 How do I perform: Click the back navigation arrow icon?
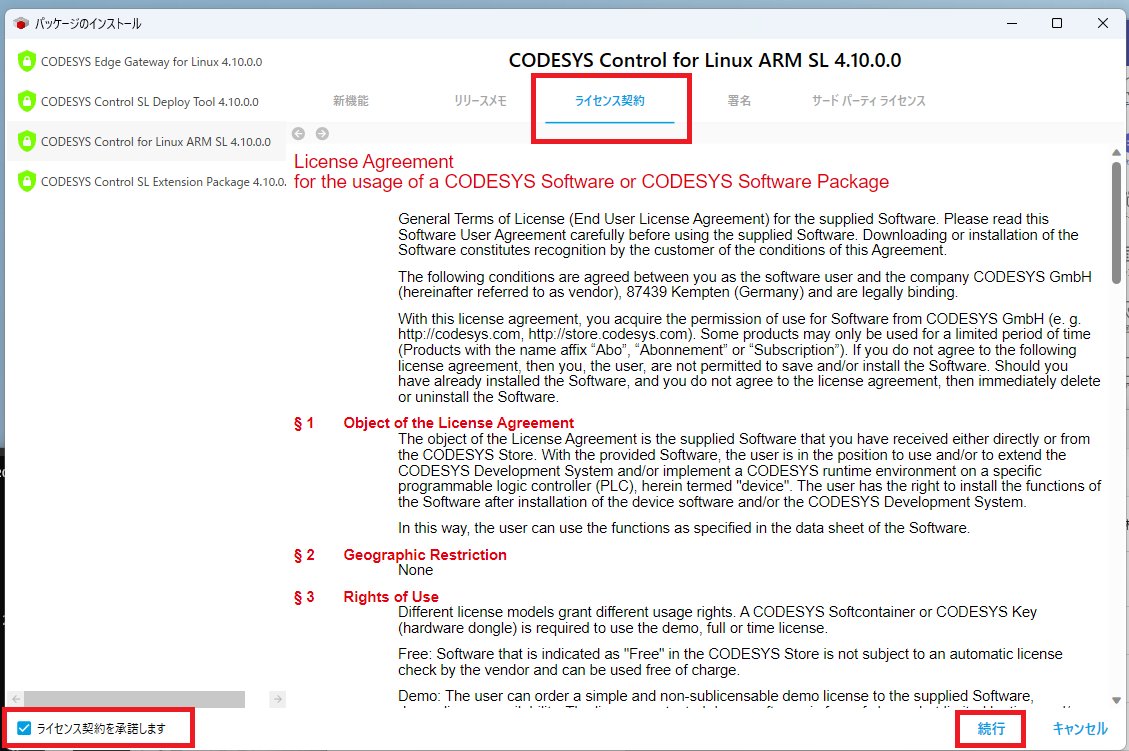point(298,133)
